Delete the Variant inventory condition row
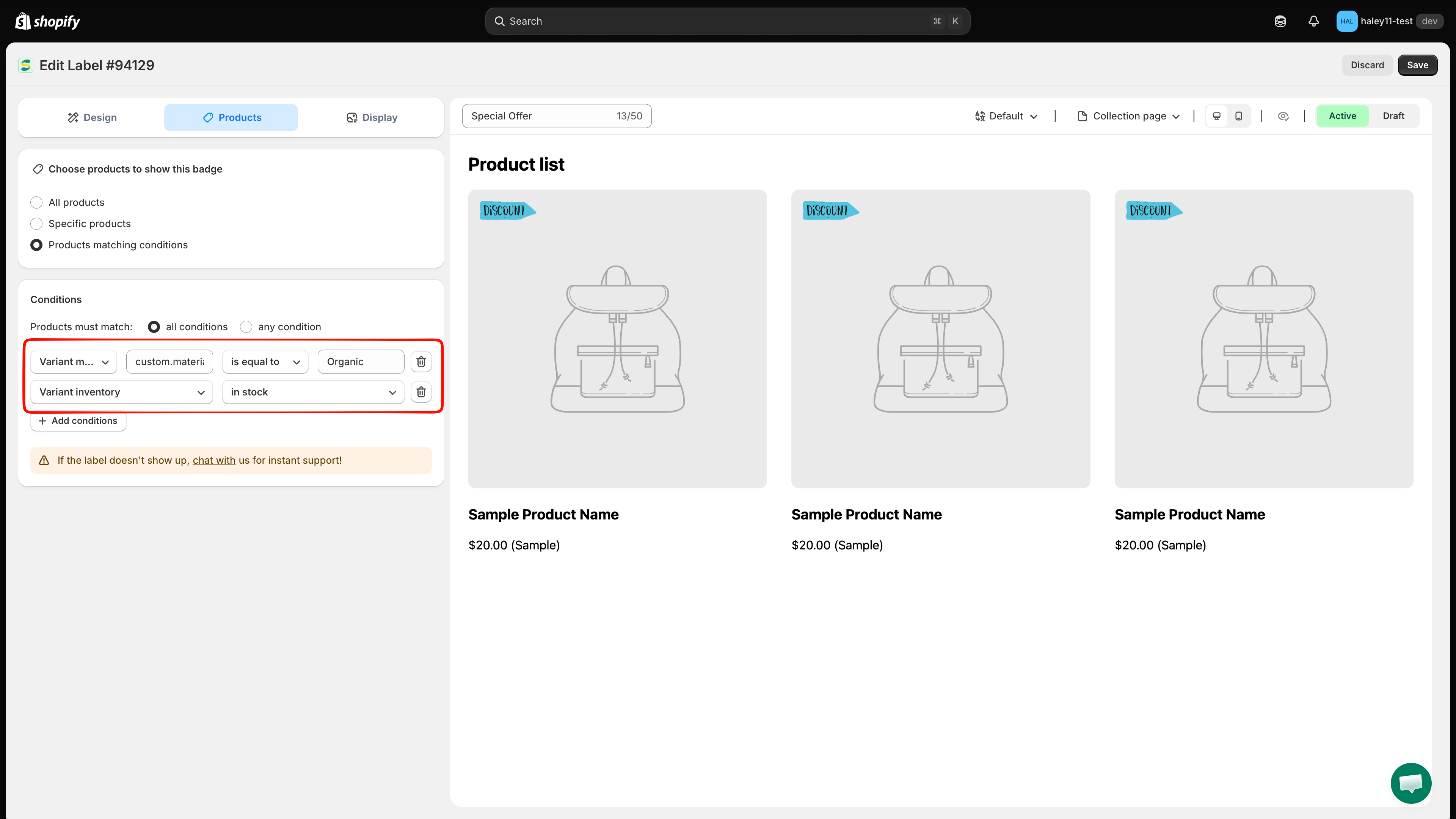Screen dimensions: 1456x819 coord(421,392)
